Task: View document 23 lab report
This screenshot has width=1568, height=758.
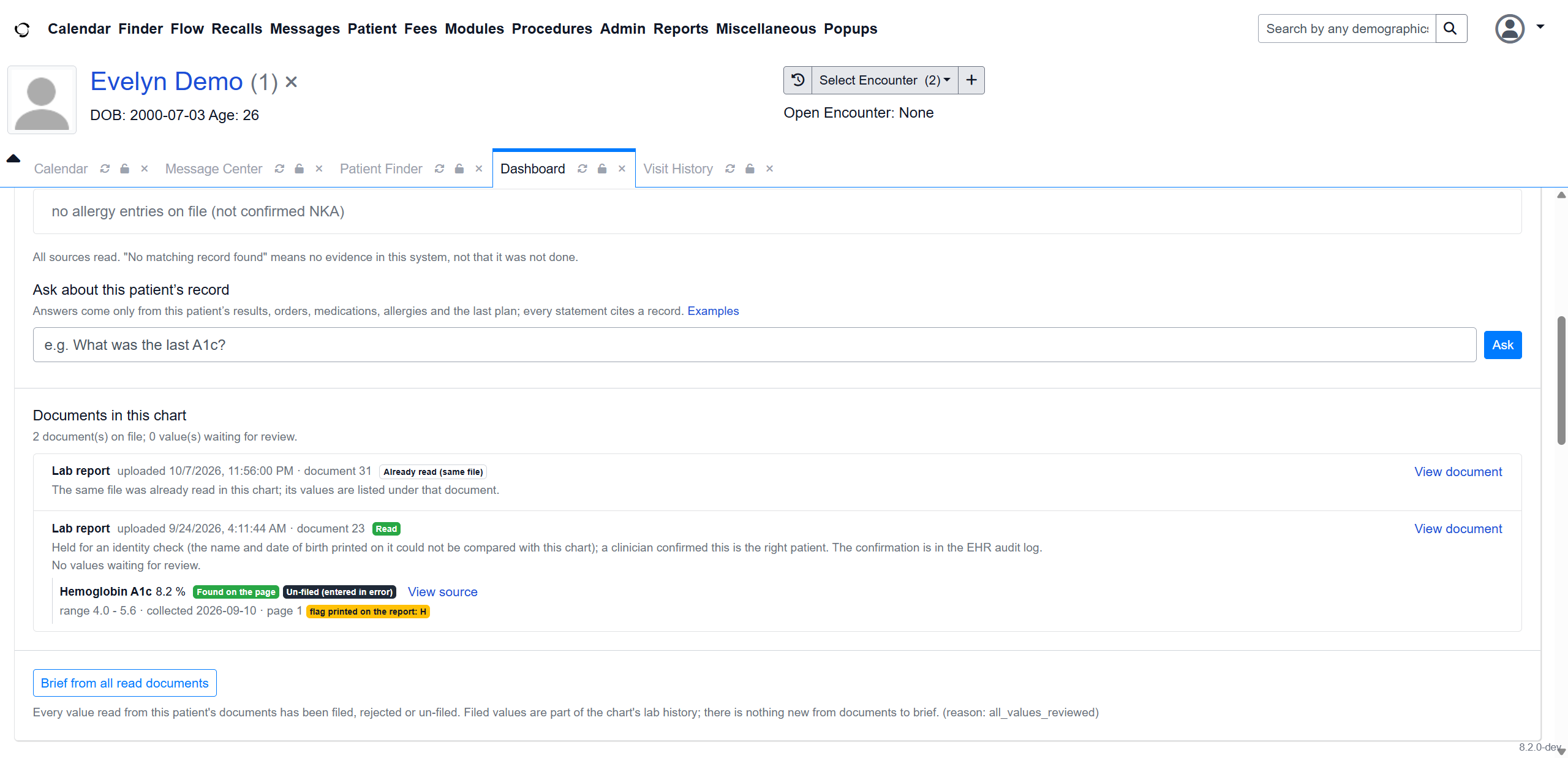Action: (1458, 529)
